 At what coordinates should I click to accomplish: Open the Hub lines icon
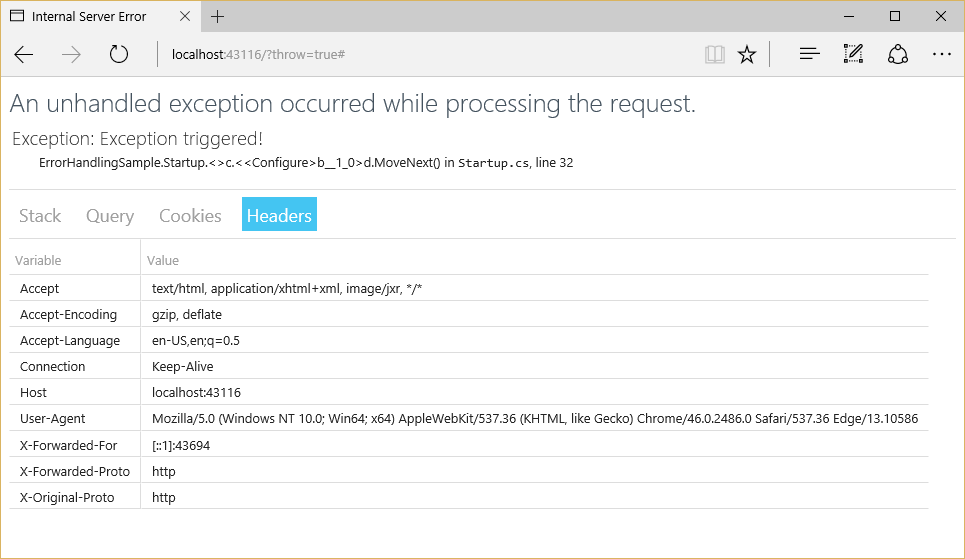coord(810,55)
